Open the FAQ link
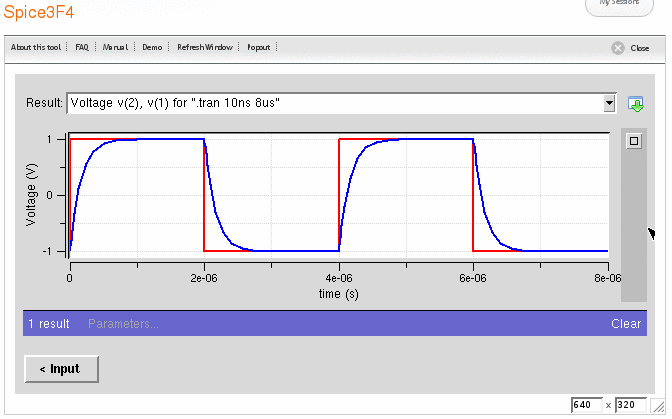Screen dimensions: 672x419 (82, 47)
